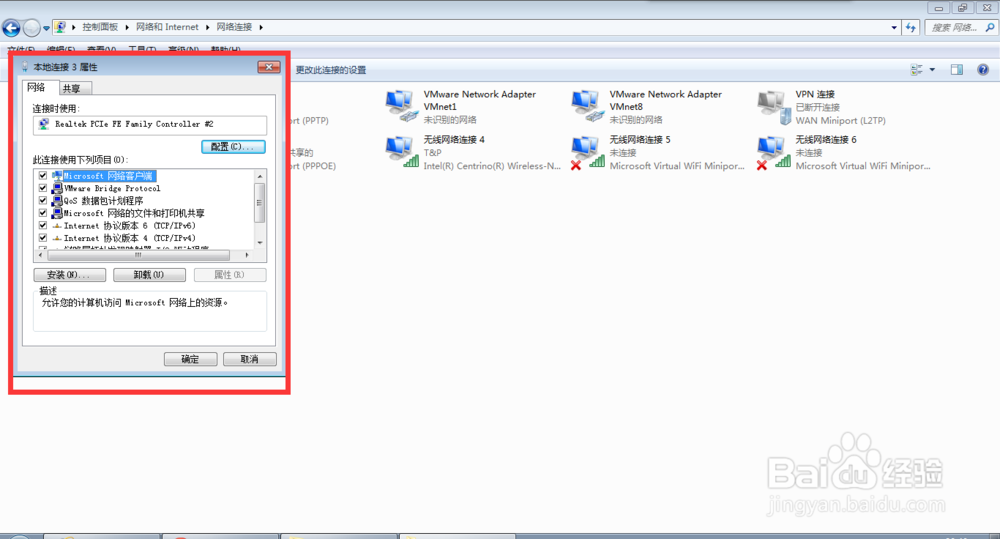Switch to the 网络 tab
The height and width of the screenshot is (539, 1000).
(x=36, y=87)
